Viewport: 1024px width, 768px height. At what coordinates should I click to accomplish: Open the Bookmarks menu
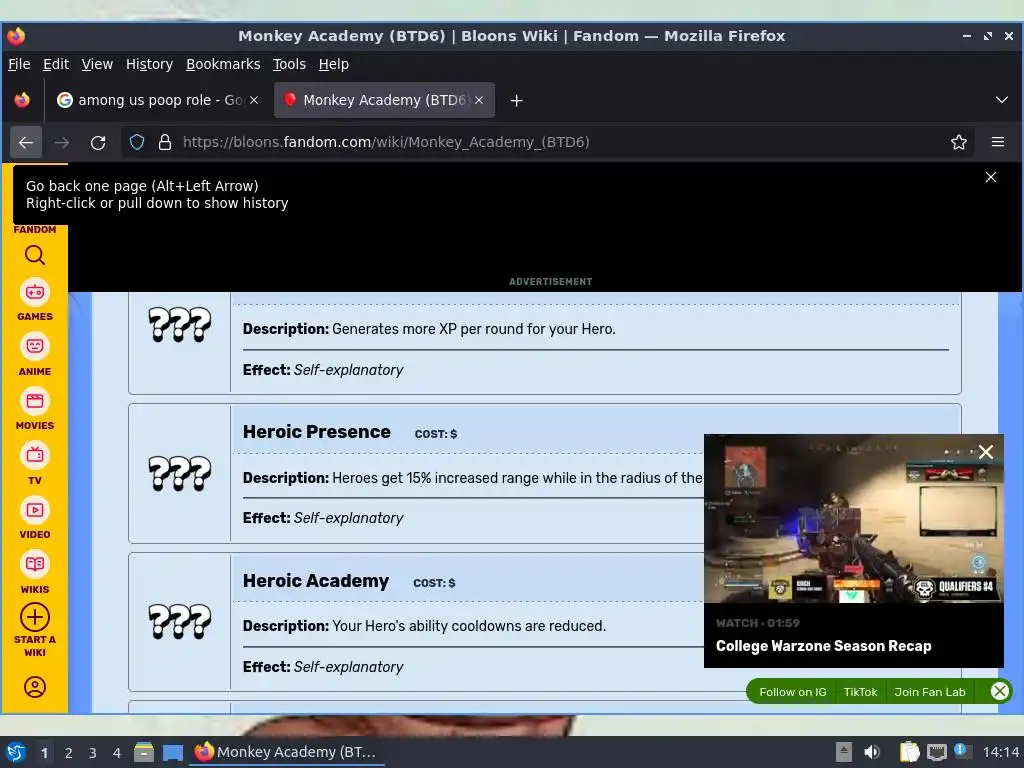click(223, 64)
